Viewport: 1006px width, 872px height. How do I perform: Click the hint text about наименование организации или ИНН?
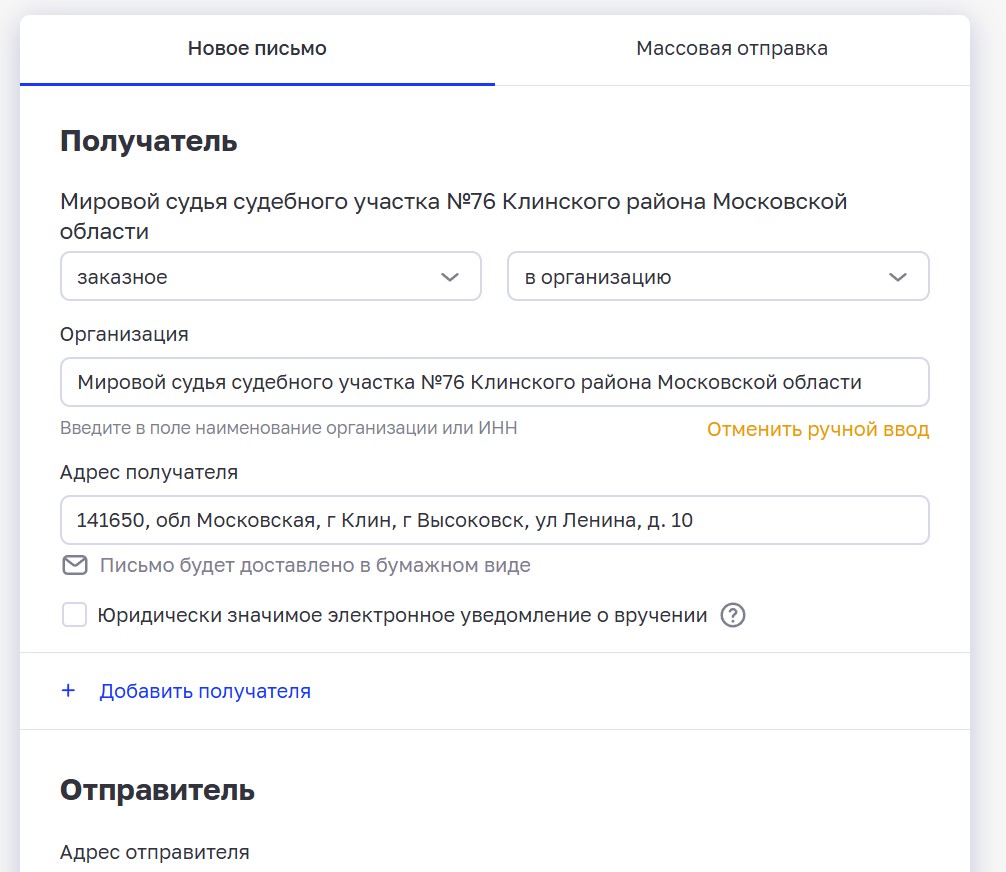[x=289, y=428]
